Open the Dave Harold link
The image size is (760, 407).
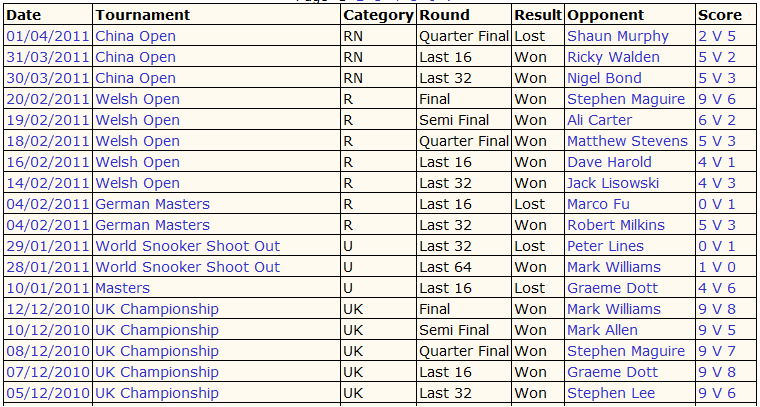click(x=610, y=162)
